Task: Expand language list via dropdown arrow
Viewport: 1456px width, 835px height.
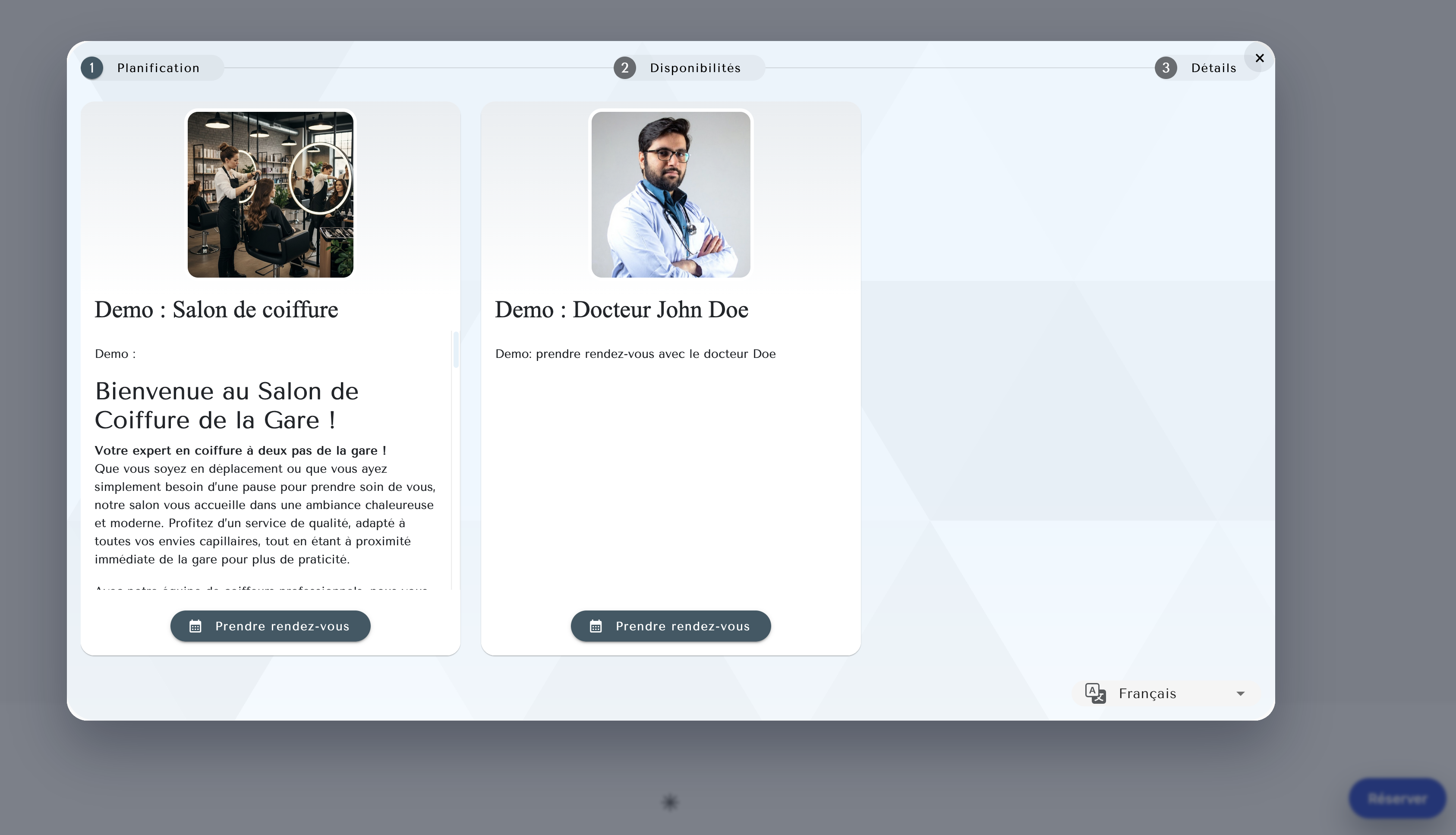Action: (x=1241, y=694)
